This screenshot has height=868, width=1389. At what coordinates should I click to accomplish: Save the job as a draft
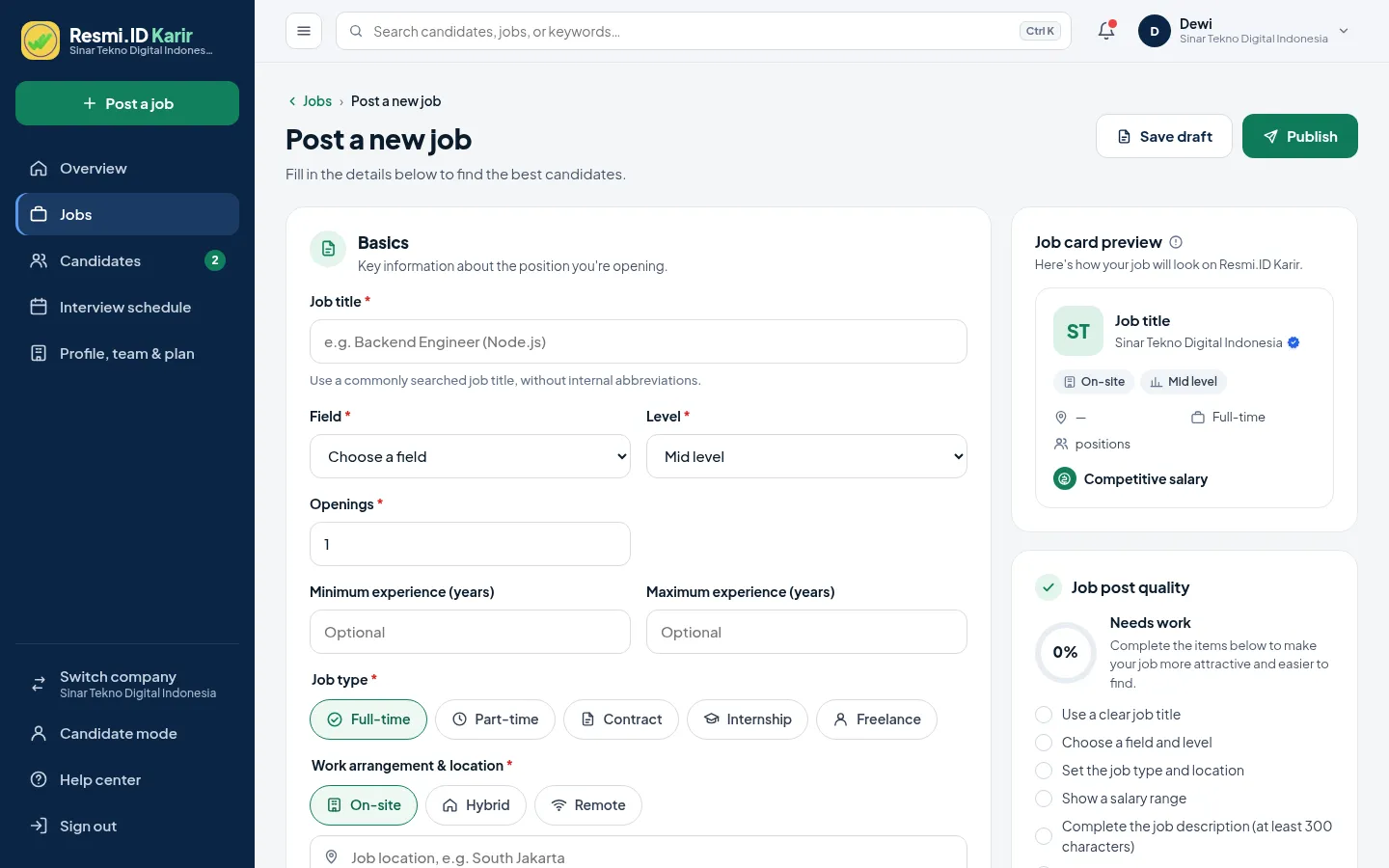[1164, 136]
